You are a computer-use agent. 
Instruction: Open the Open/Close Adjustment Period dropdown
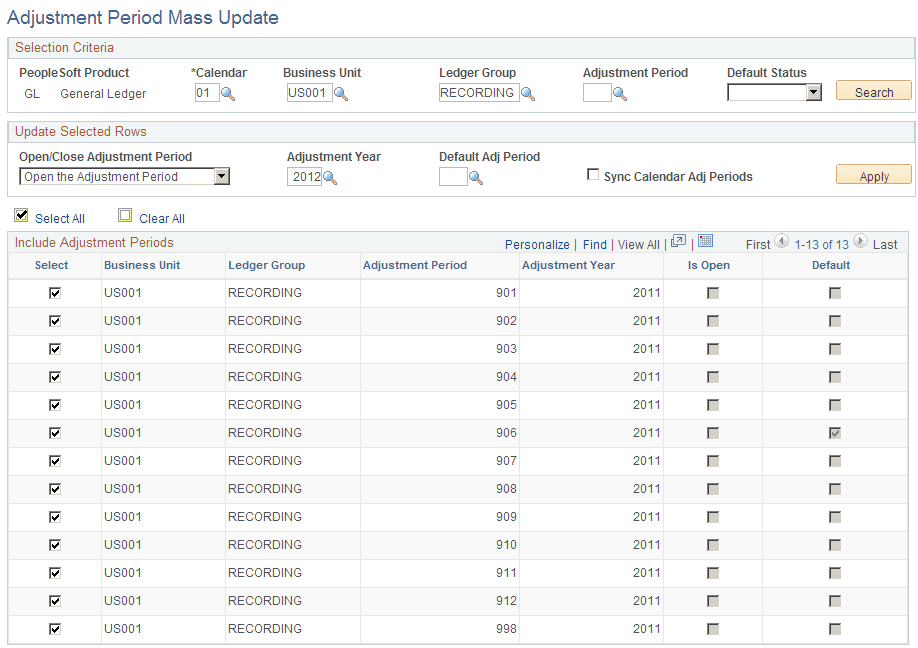tap(124, 175)
